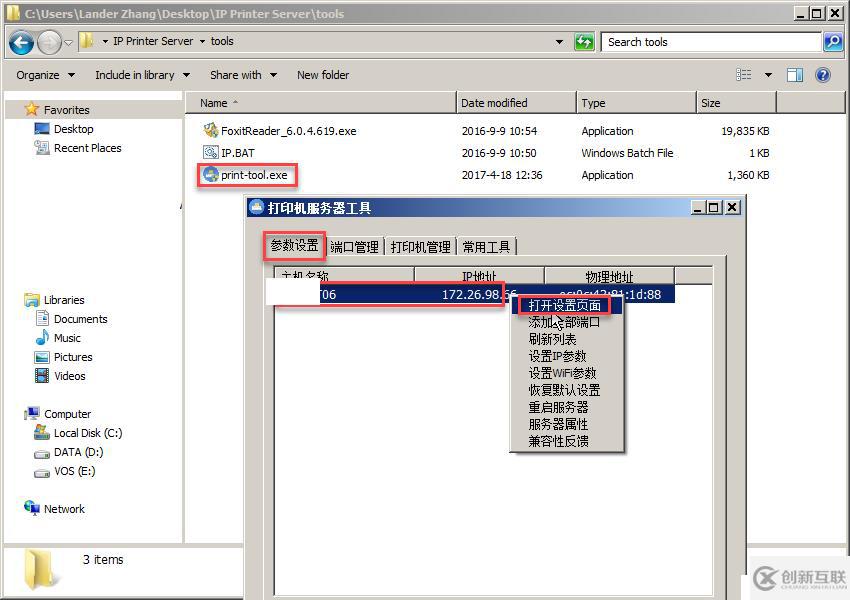Click the Network icon in sidebar
This screenshot has width=850, height=600.
pos(32,508)
